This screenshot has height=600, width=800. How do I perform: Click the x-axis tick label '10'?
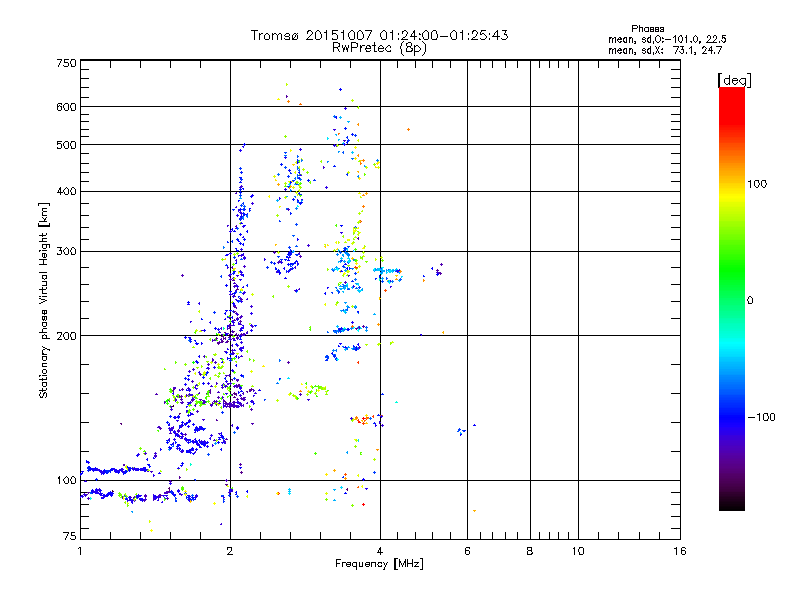tap(578, 551)
